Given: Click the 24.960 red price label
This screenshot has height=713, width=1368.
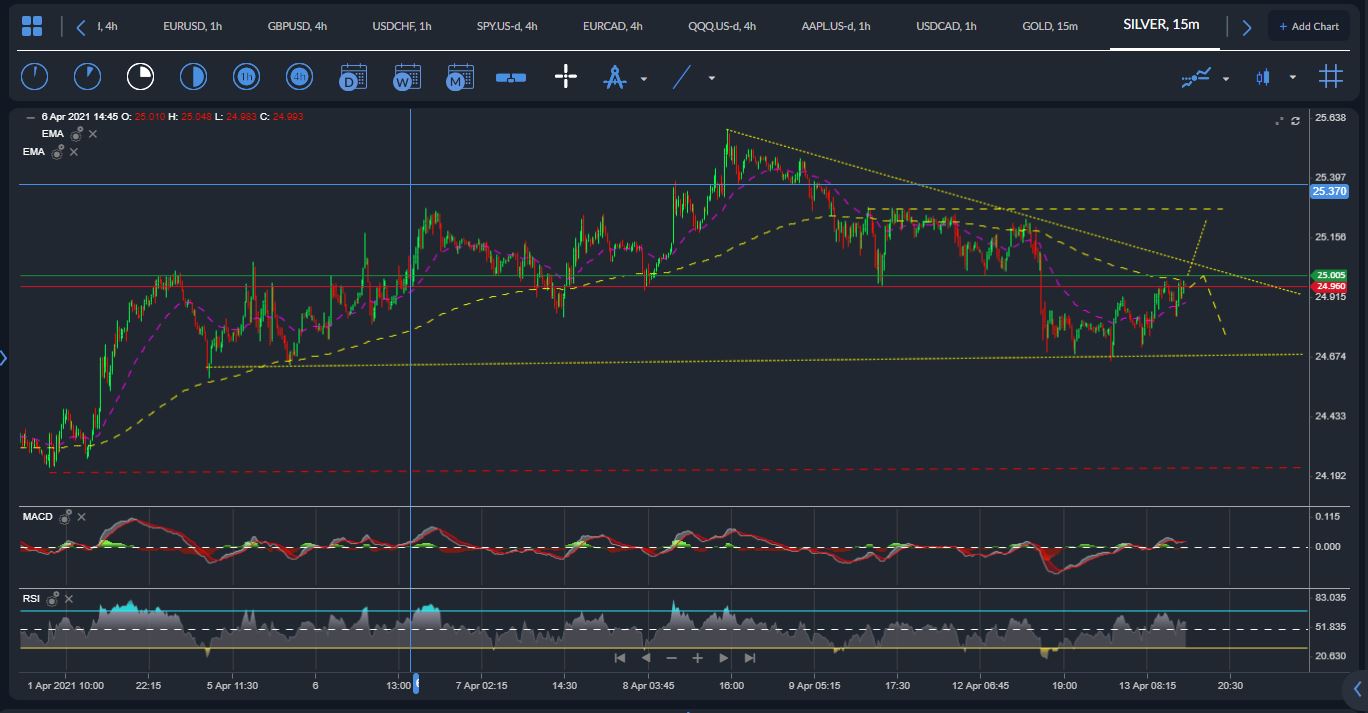Looking at the screenshot, I should pos(1329,286).
